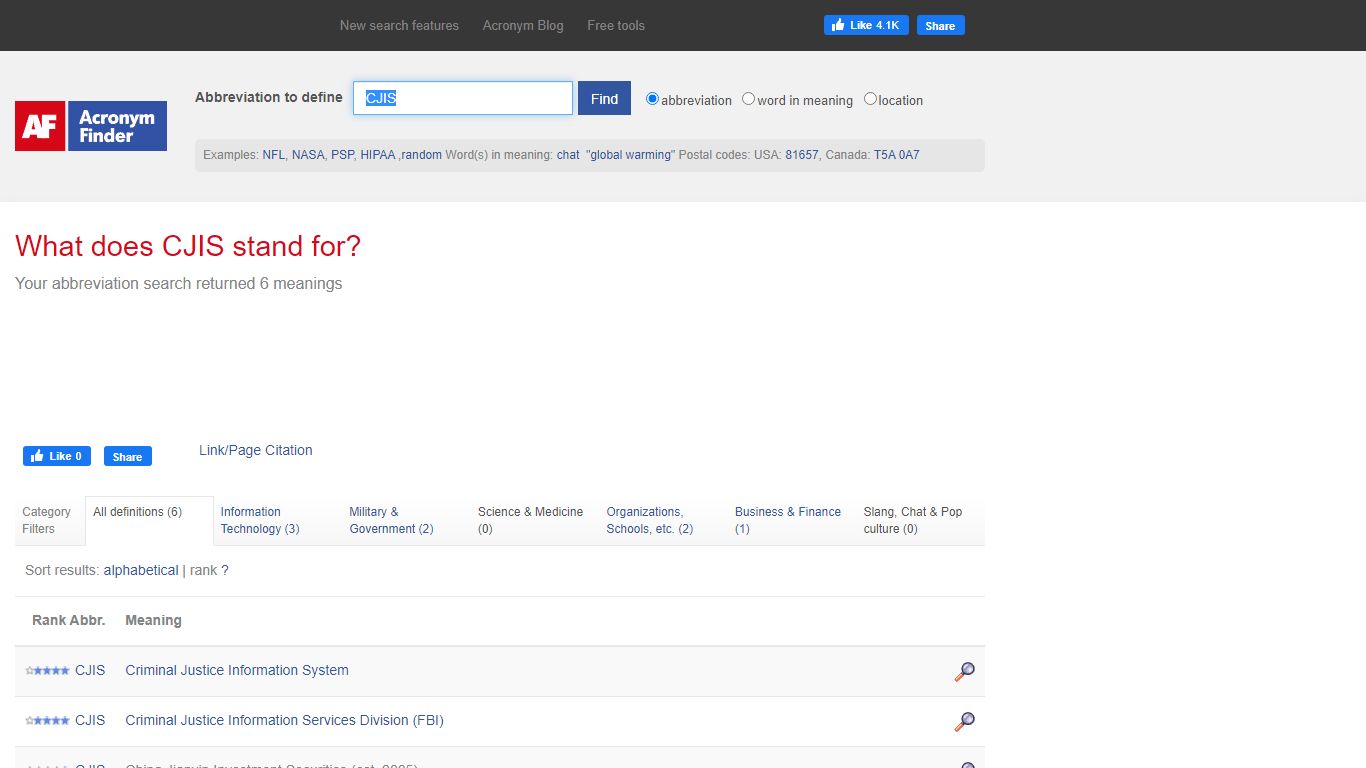Open New search features link
This screenshot has height=768, width=1366.
[399, 25]
